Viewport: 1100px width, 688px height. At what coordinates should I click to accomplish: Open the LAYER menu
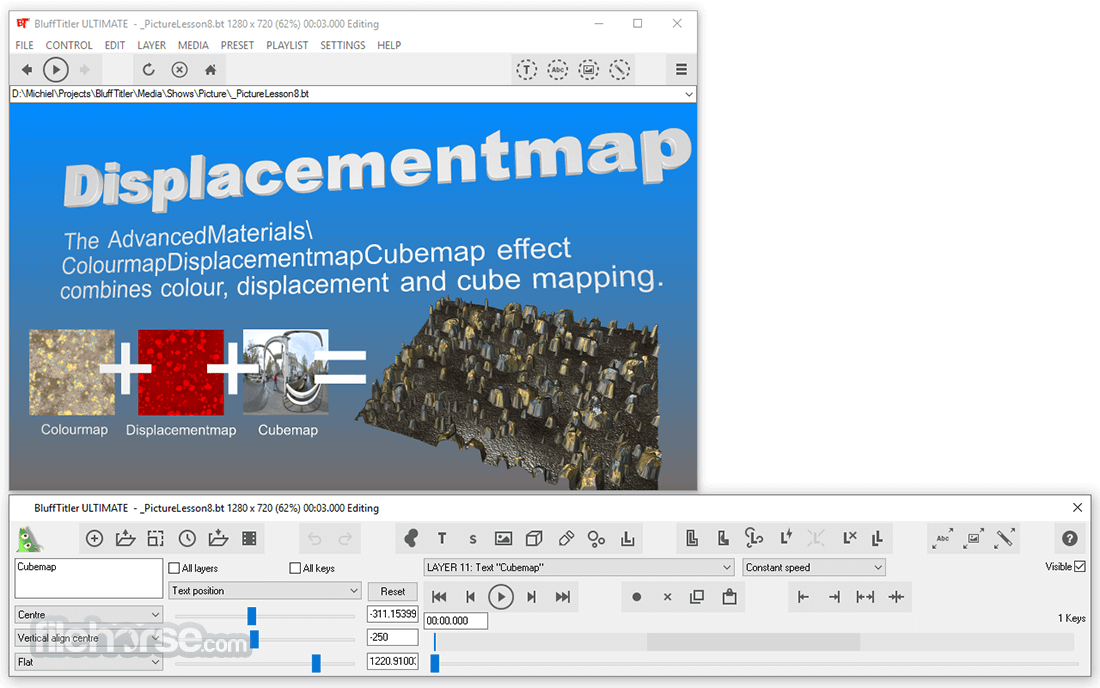click(152, 45)
